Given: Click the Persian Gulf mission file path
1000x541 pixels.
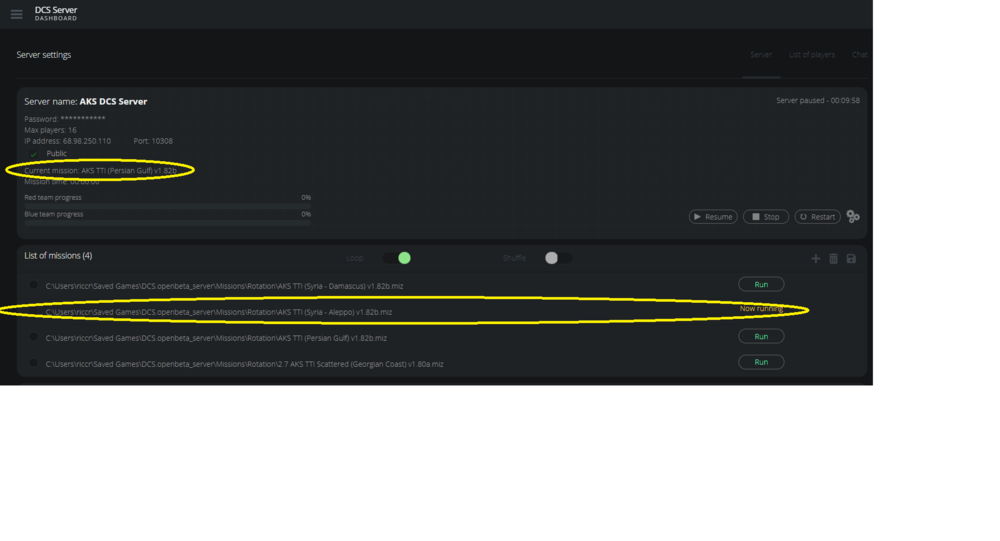Looking at the screenshot, I should [216, 338].
